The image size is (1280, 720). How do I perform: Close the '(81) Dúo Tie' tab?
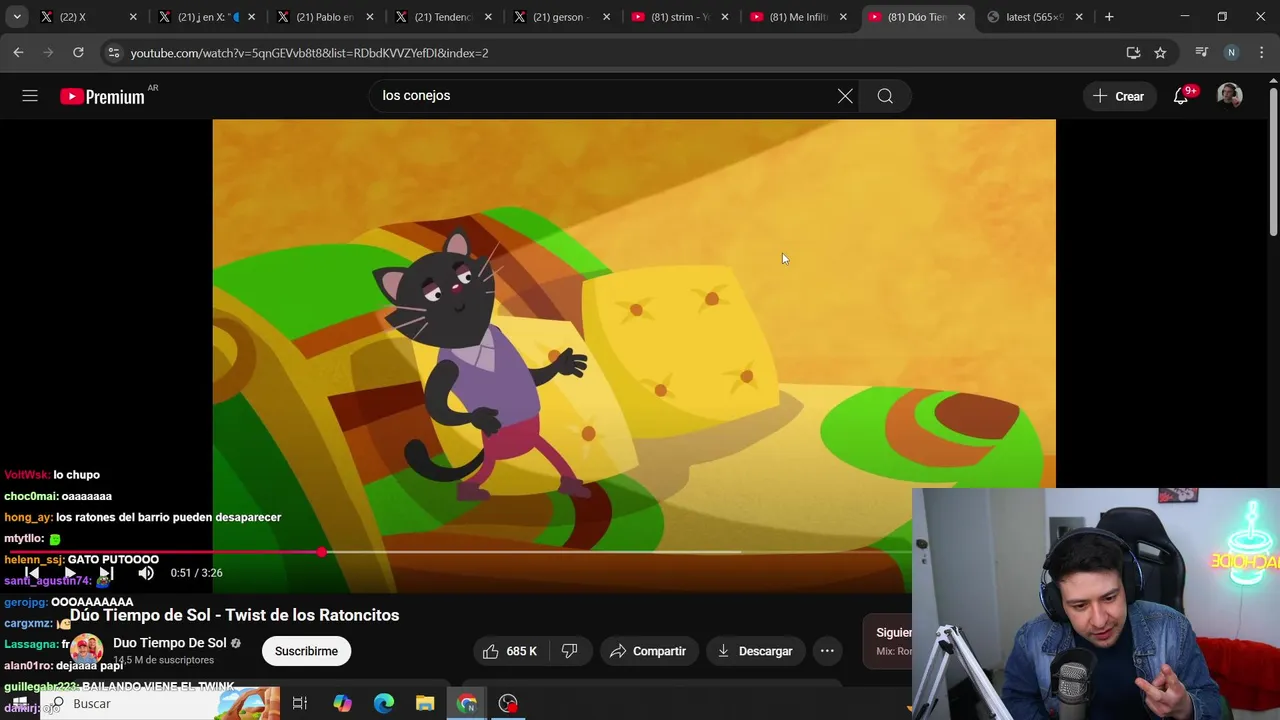[x=961, y=17]
